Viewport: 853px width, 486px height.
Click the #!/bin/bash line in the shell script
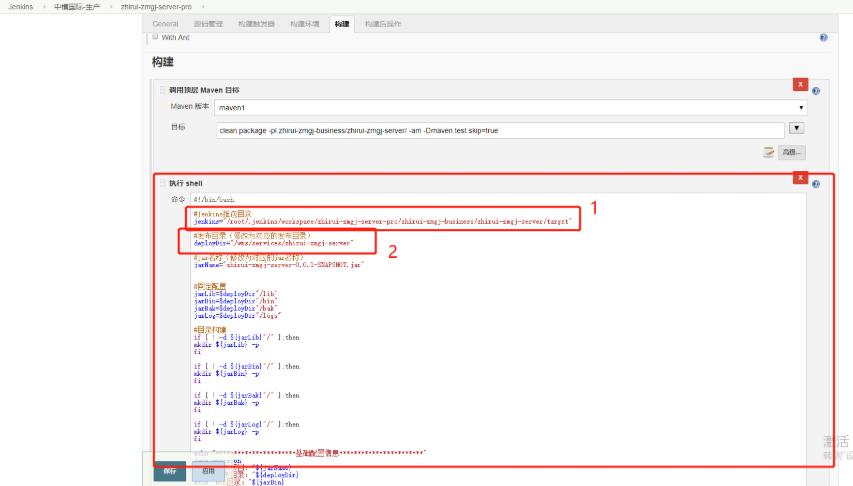point(214,200)
